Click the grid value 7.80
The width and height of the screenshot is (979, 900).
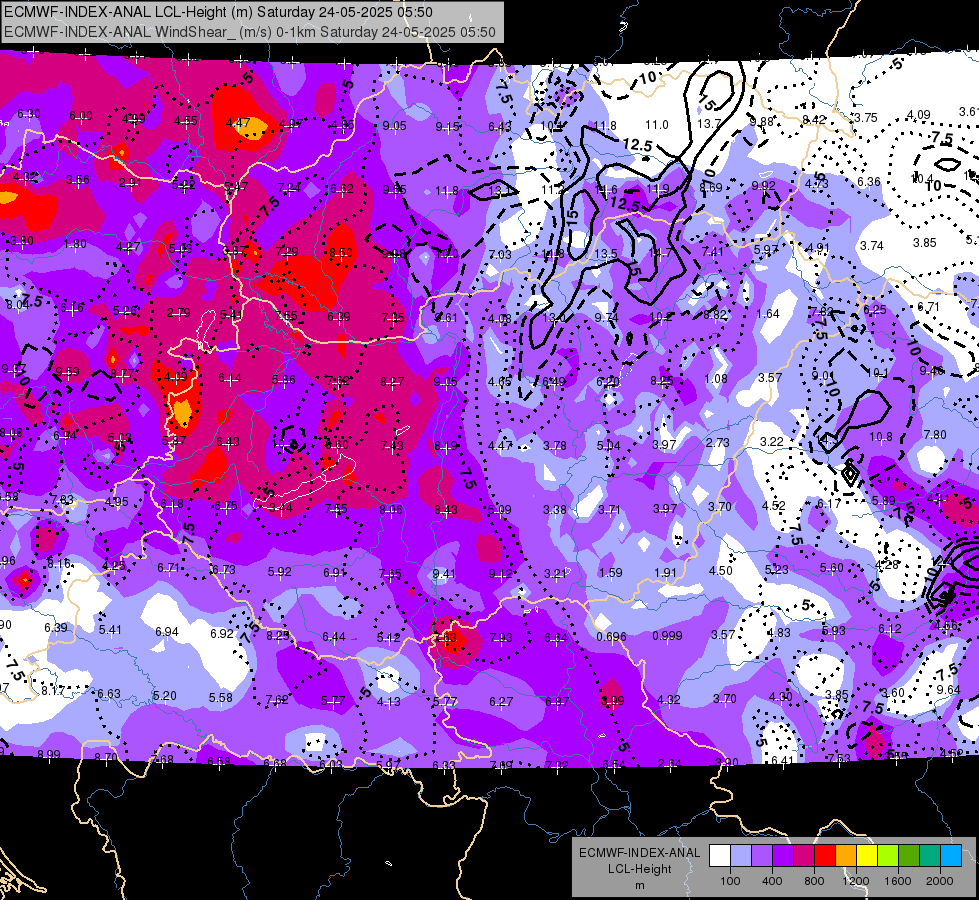coord(935,435)
